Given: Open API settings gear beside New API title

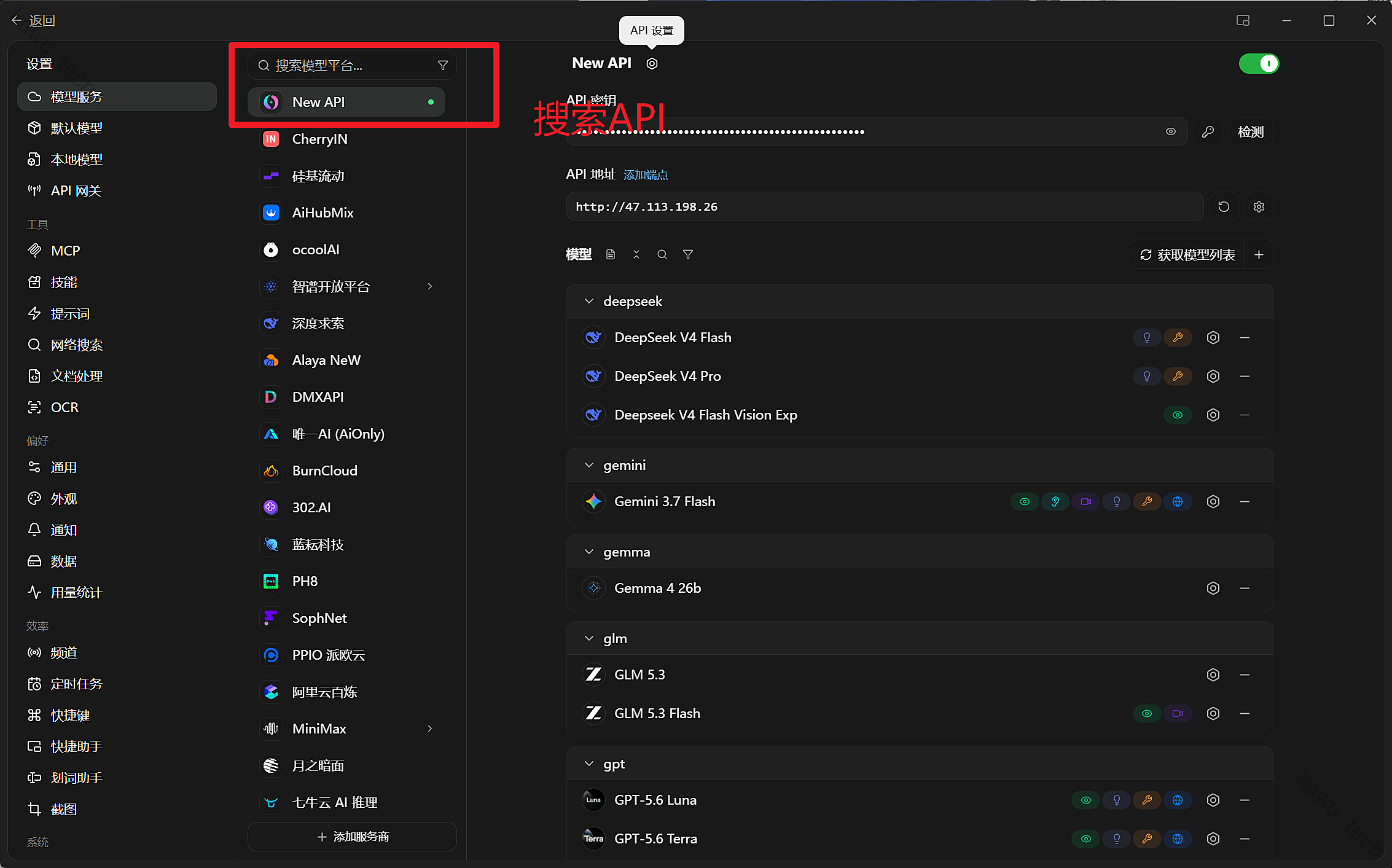Looking at the screenshot, I should tap(652, 63).
